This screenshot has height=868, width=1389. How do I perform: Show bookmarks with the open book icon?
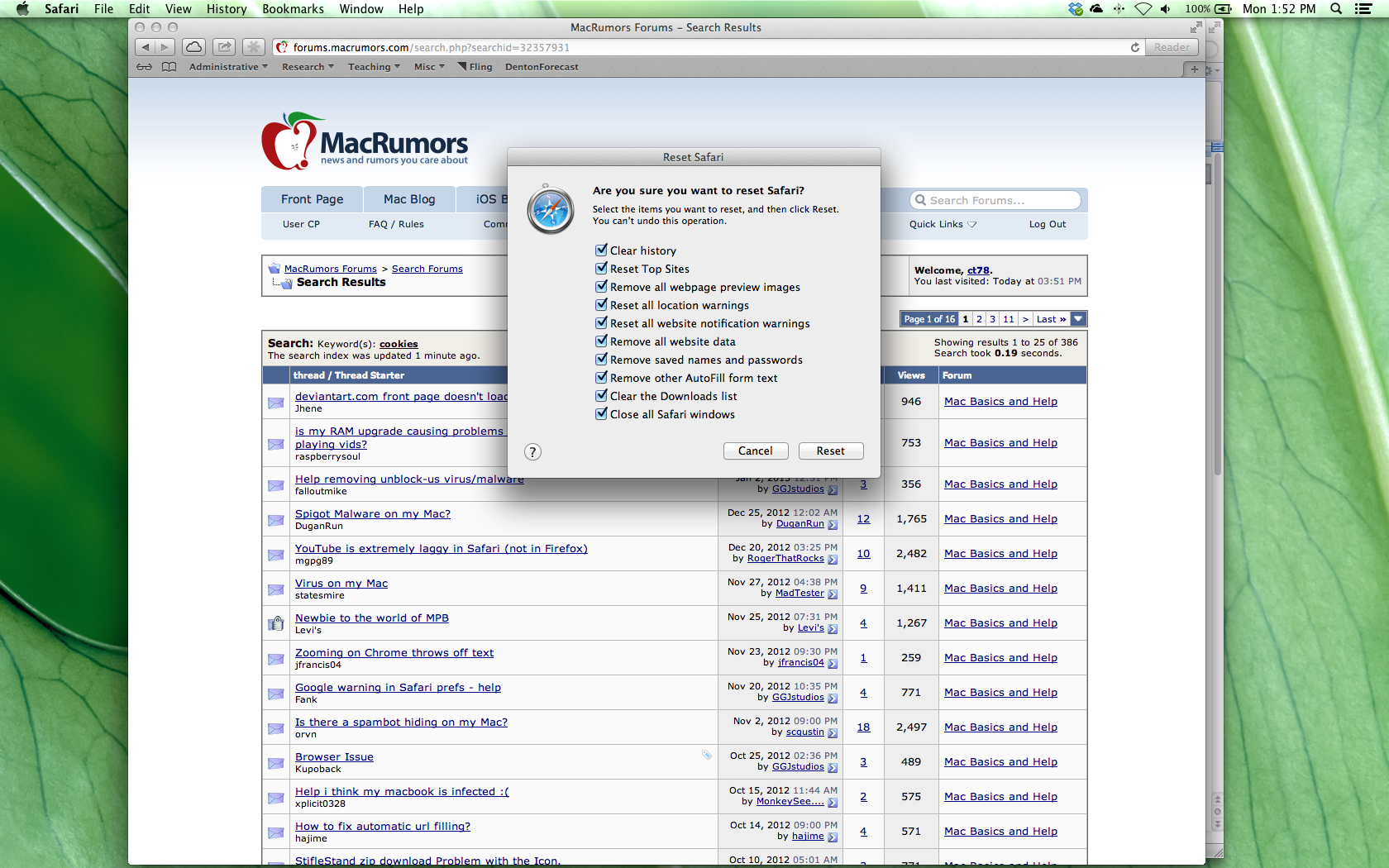click(x=169, y=67)
